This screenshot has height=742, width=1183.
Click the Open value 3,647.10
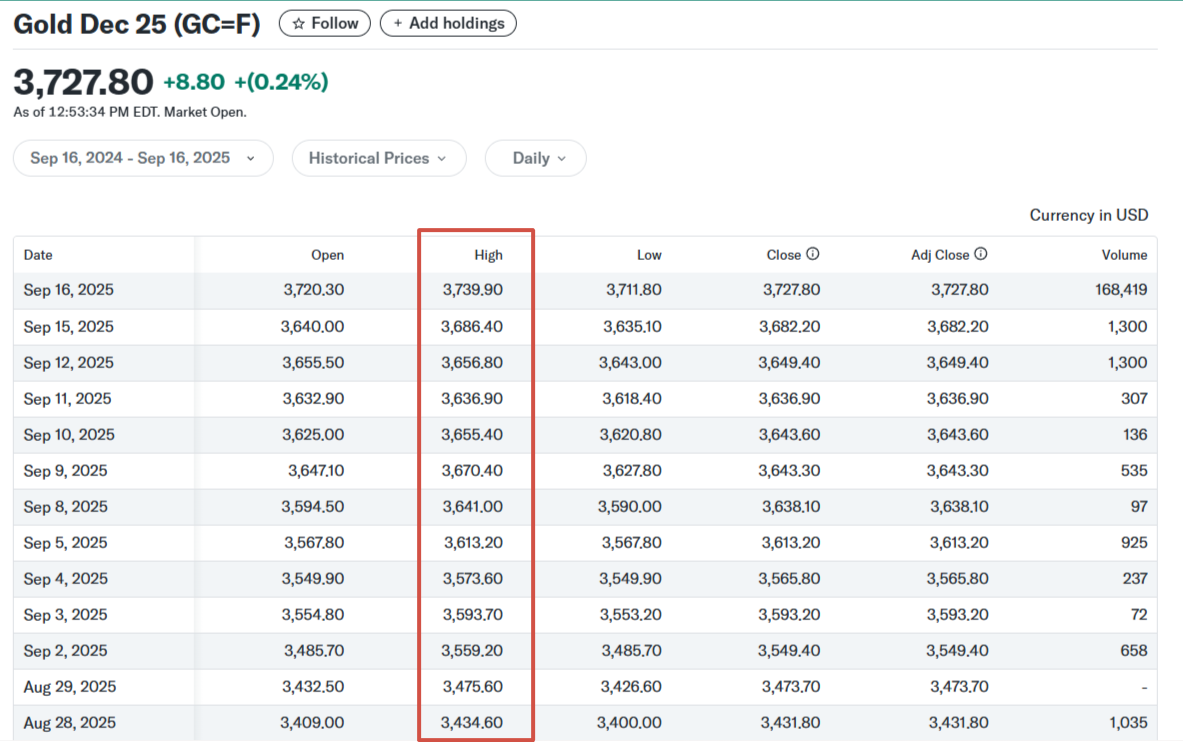click(316, 471)
